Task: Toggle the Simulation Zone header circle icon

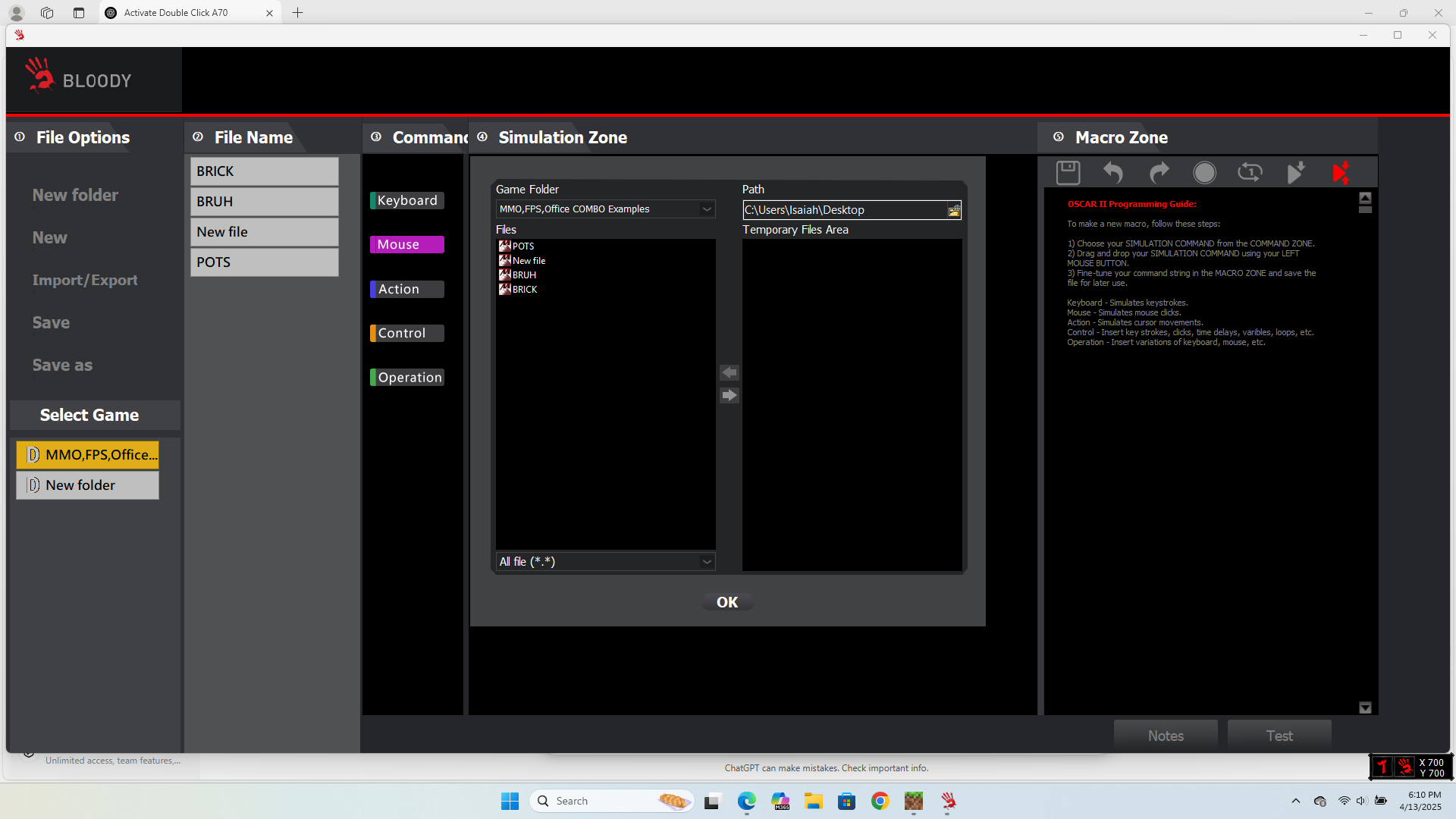Action: tap(482, 137)
